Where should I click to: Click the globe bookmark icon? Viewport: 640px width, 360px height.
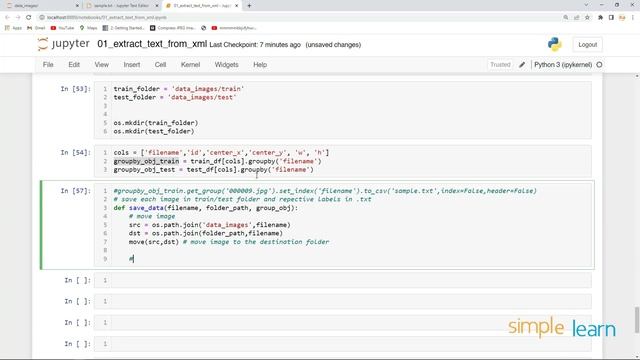click(x=204, y=28)
